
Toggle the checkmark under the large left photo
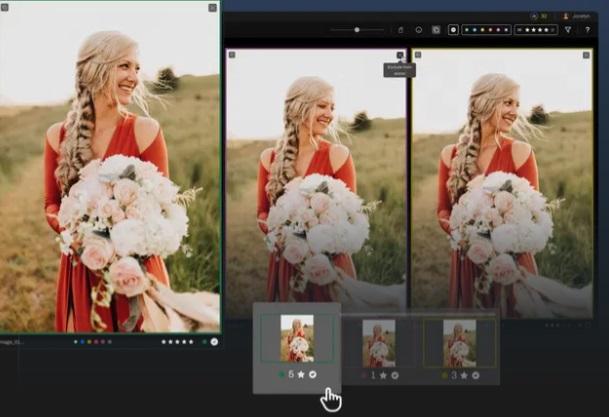click(214, 341)
